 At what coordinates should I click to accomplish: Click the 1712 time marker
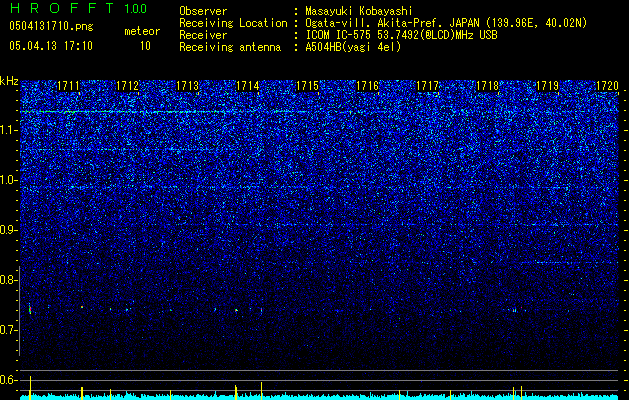pos(128,86)
